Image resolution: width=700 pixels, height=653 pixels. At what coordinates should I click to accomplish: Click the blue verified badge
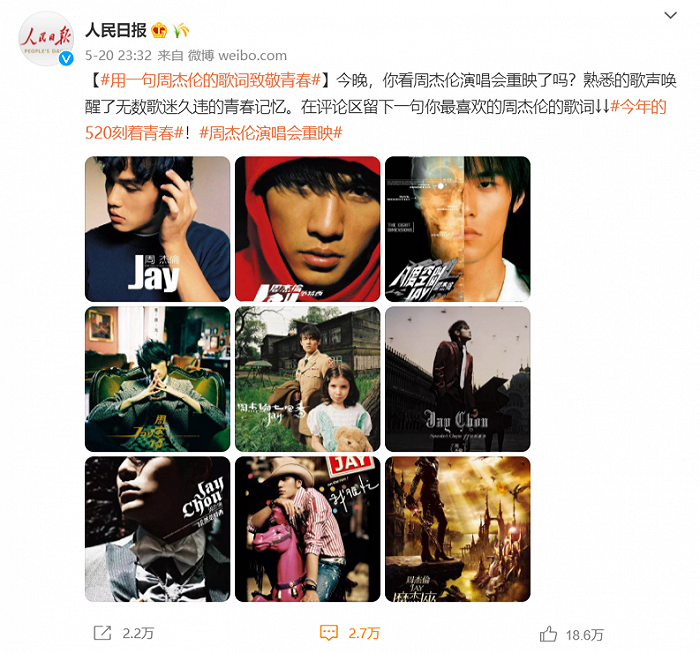[67, 58]
